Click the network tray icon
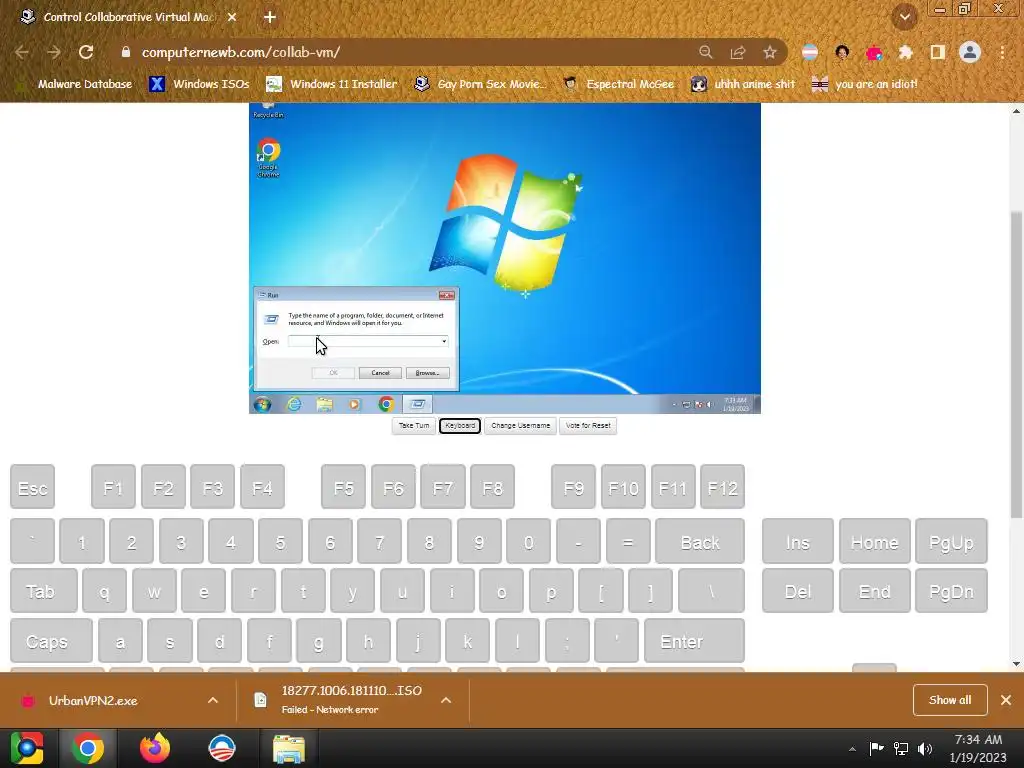 901,748
